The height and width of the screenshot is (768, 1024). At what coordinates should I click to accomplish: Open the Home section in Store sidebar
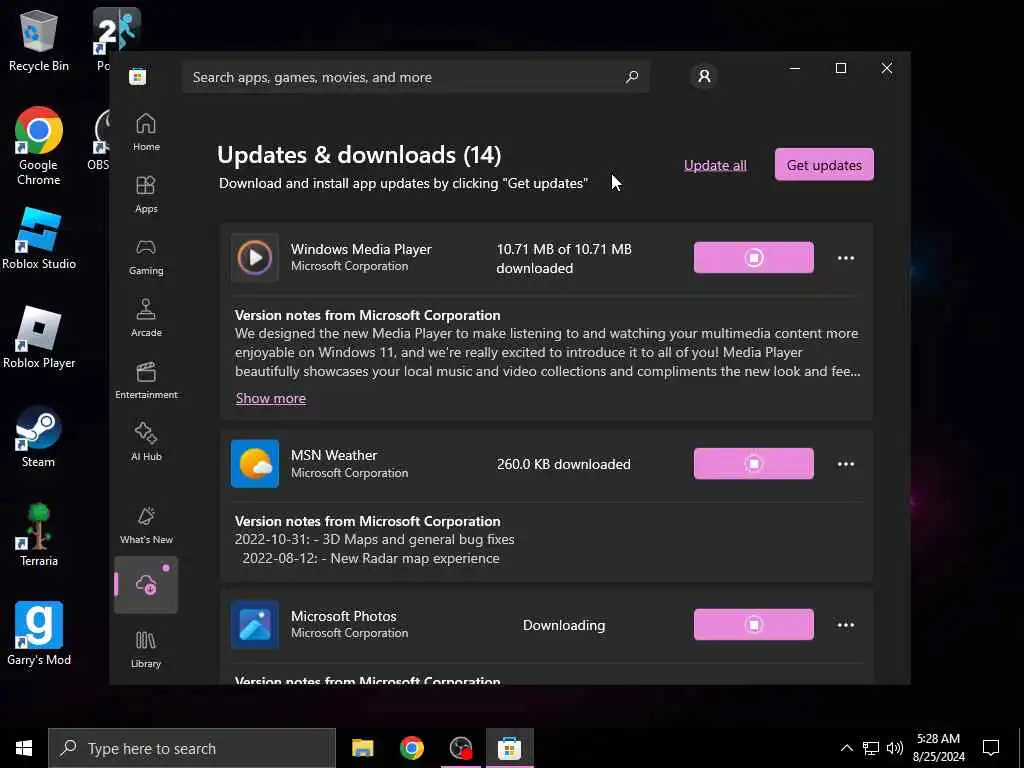click(146, 132)
